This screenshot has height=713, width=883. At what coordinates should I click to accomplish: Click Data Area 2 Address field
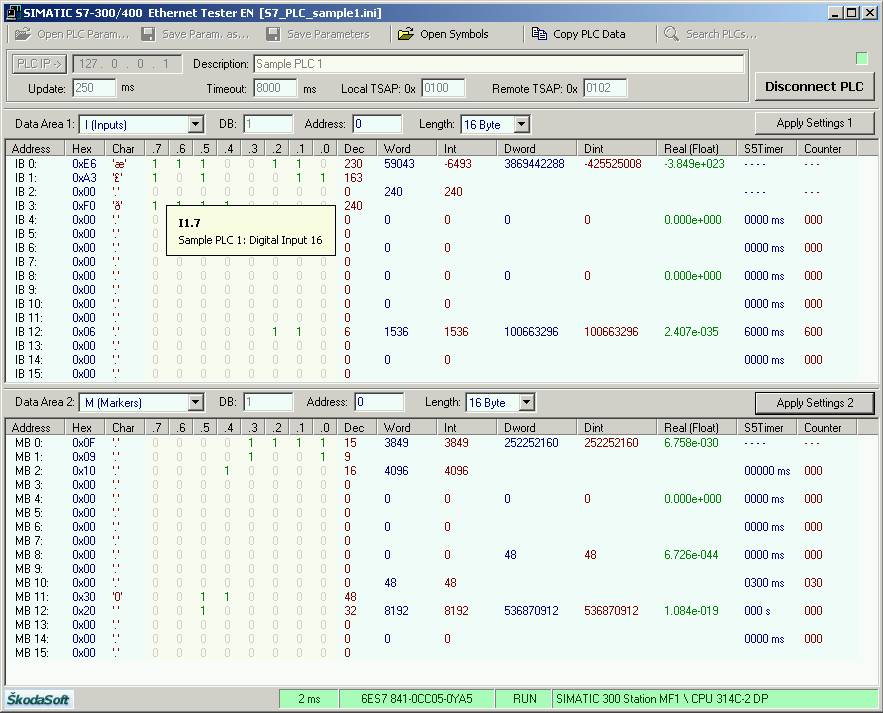379,402
